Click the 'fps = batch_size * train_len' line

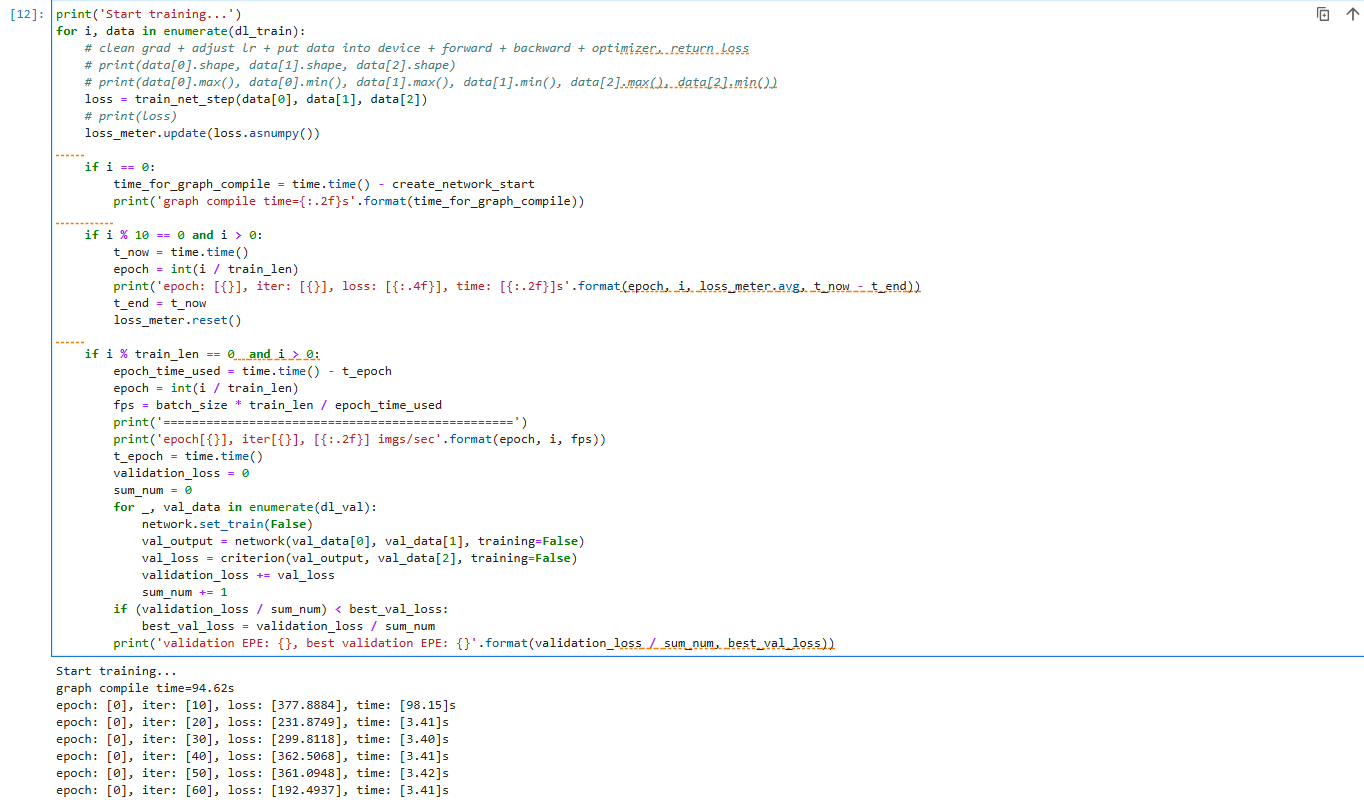click(x=277, y=405)
